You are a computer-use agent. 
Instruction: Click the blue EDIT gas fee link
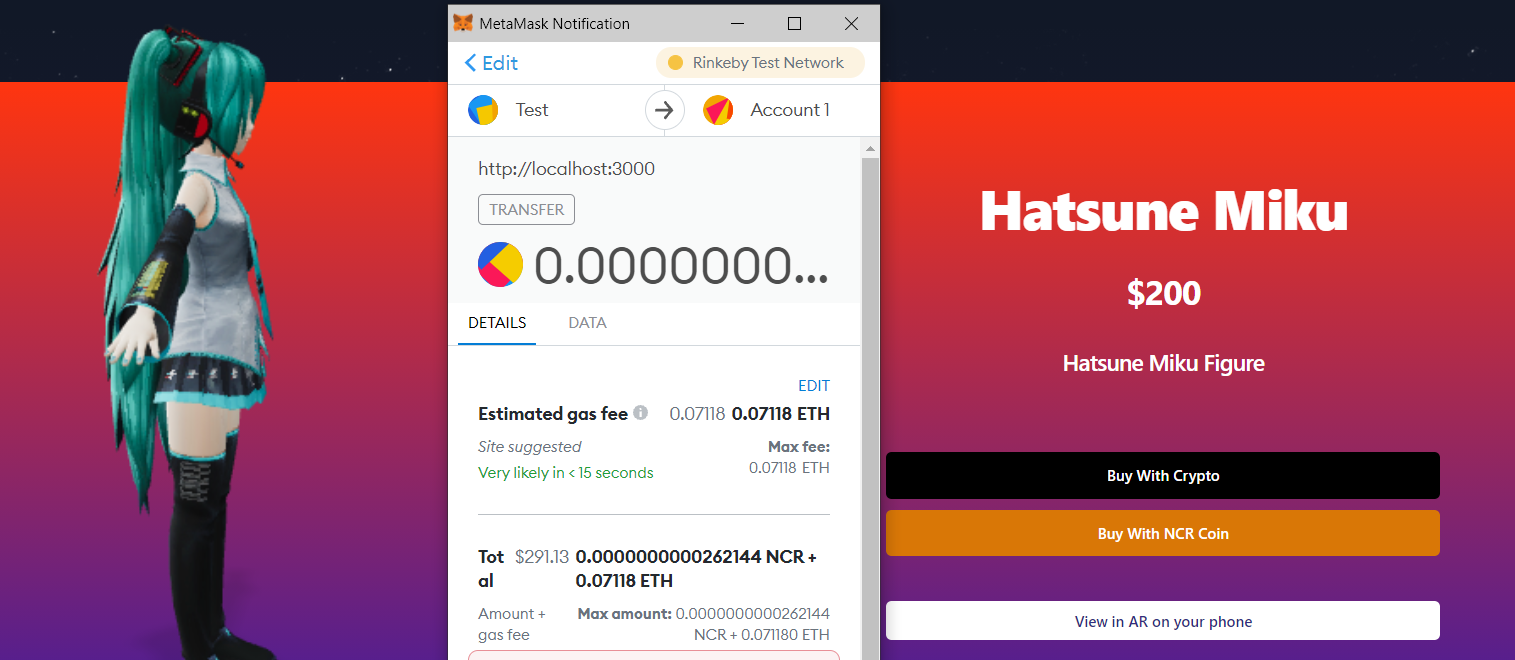pos(813,386)
